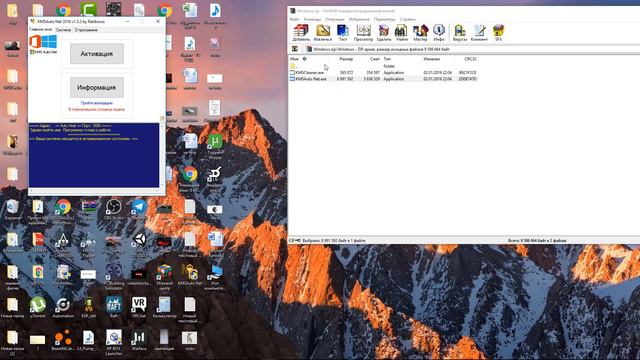Show archive Инфо (Info) in WinRAR
Viewport: 640px width, 360px height.
point(439,33)
